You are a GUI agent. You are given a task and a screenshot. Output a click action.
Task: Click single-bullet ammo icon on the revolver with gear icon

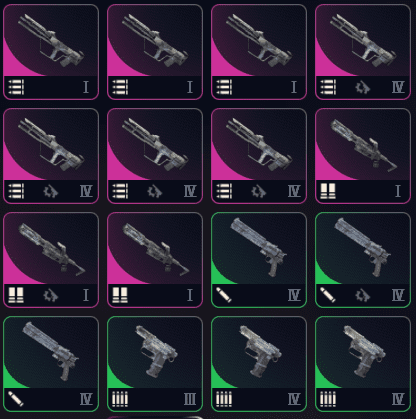coord(327,295)
